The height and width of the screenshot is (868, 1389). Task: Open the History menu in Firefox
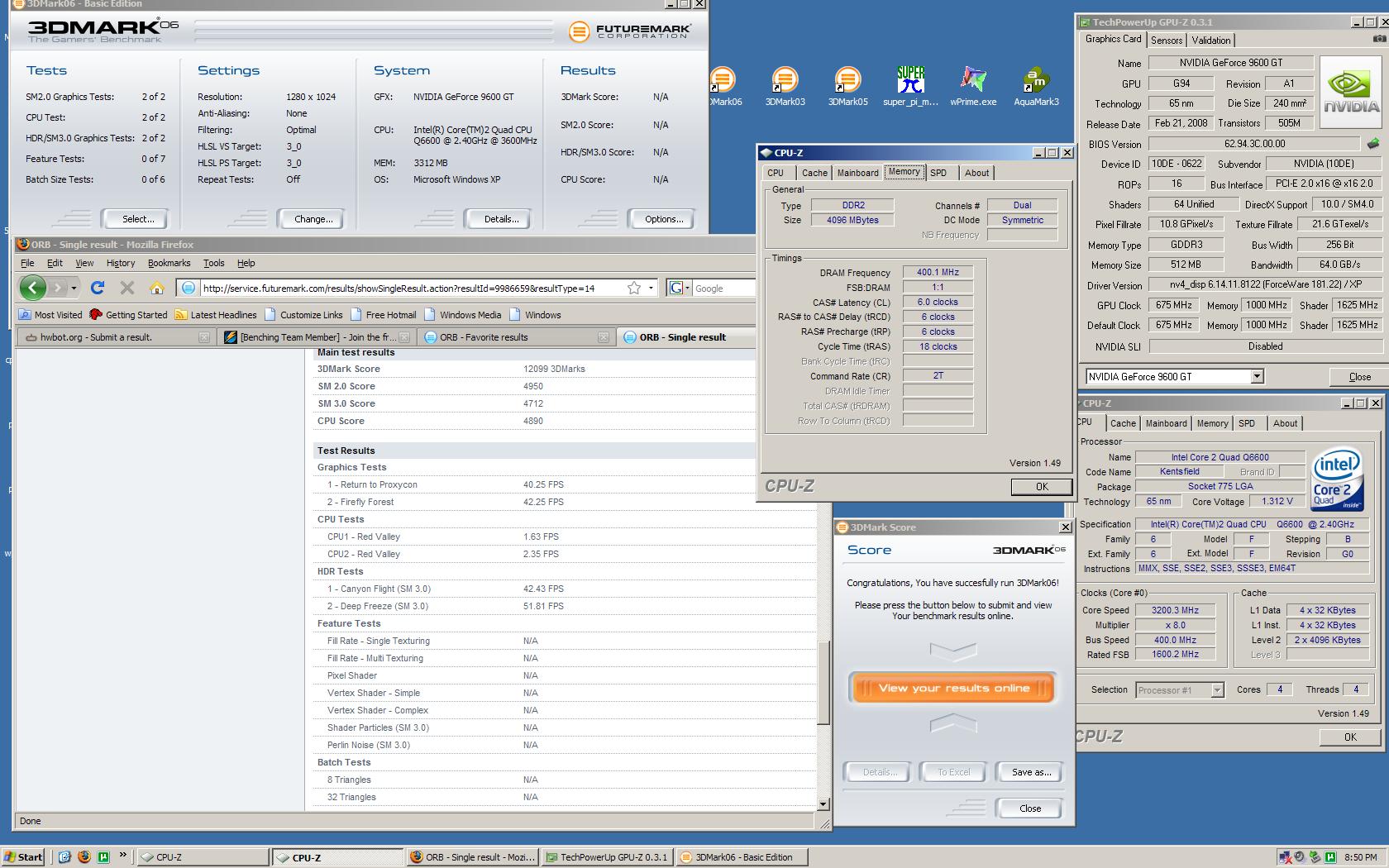121,263
